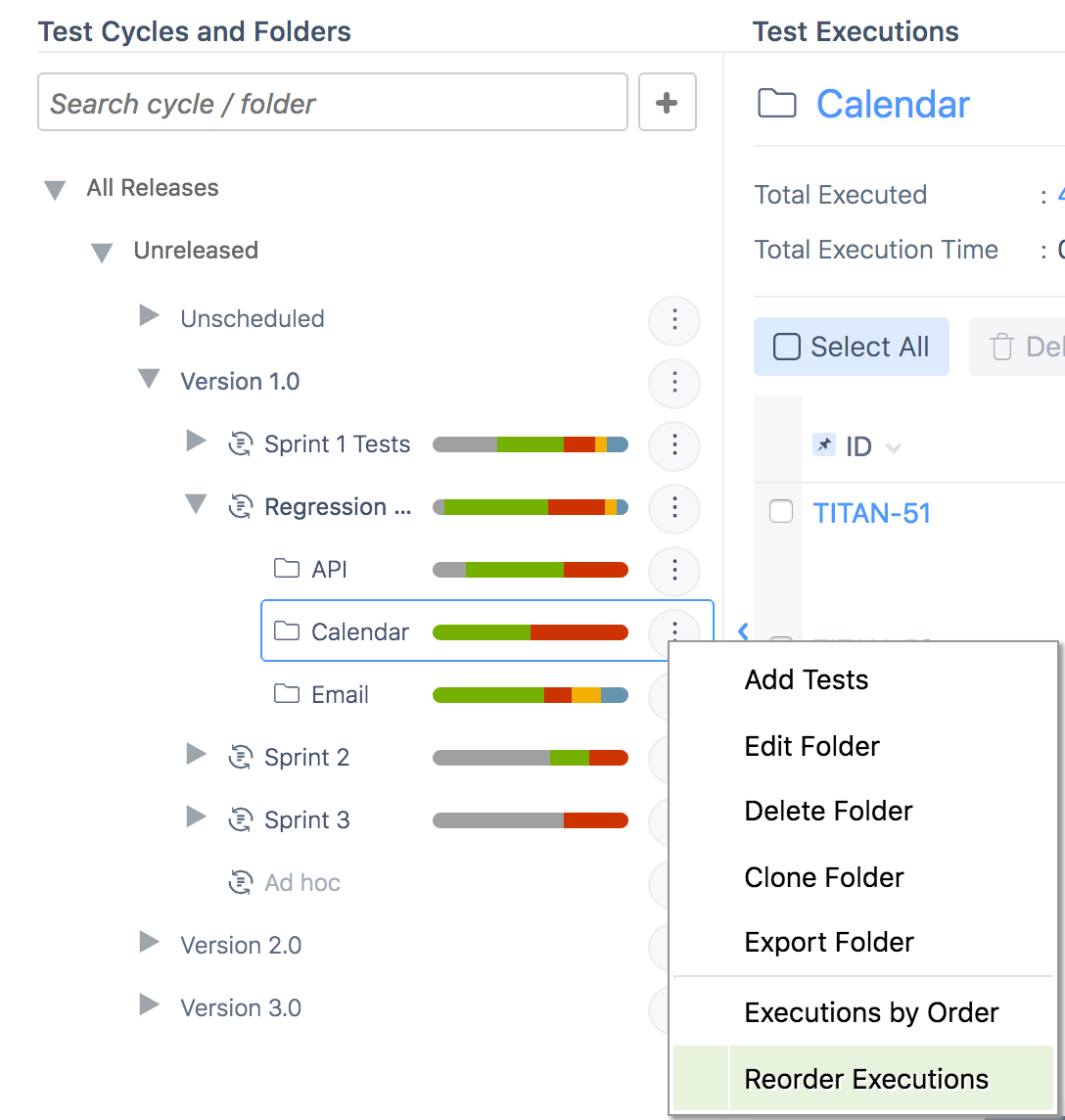Viewport: 1065px width, 1120px height.
Task: Click the Email folder progress bar
Action: point(530,695)
